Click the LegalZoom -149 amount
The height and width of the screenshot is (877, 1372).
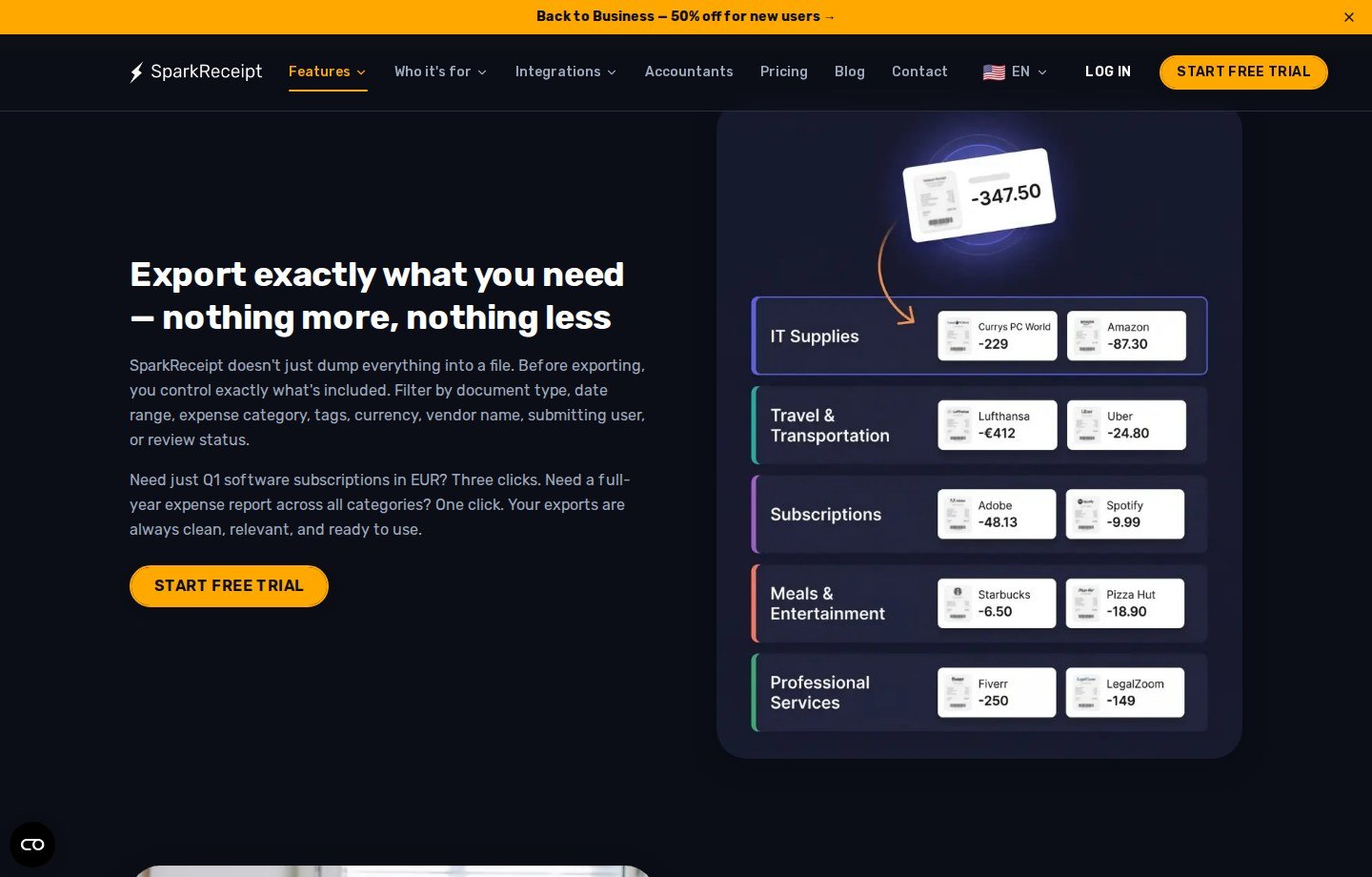pyautogui.click(x=1120, y=702)
